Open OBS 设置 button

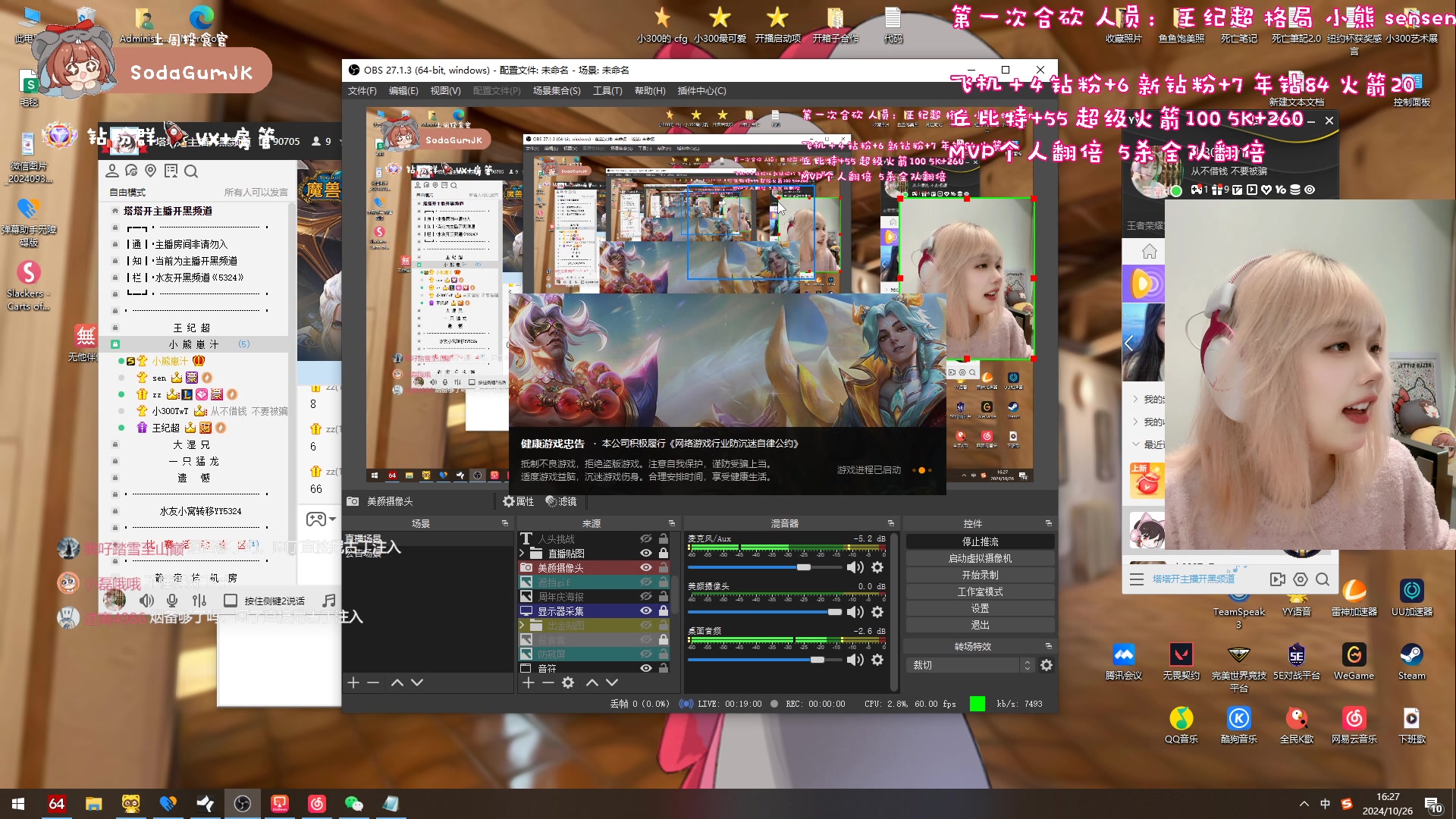[x=980, y=608]
